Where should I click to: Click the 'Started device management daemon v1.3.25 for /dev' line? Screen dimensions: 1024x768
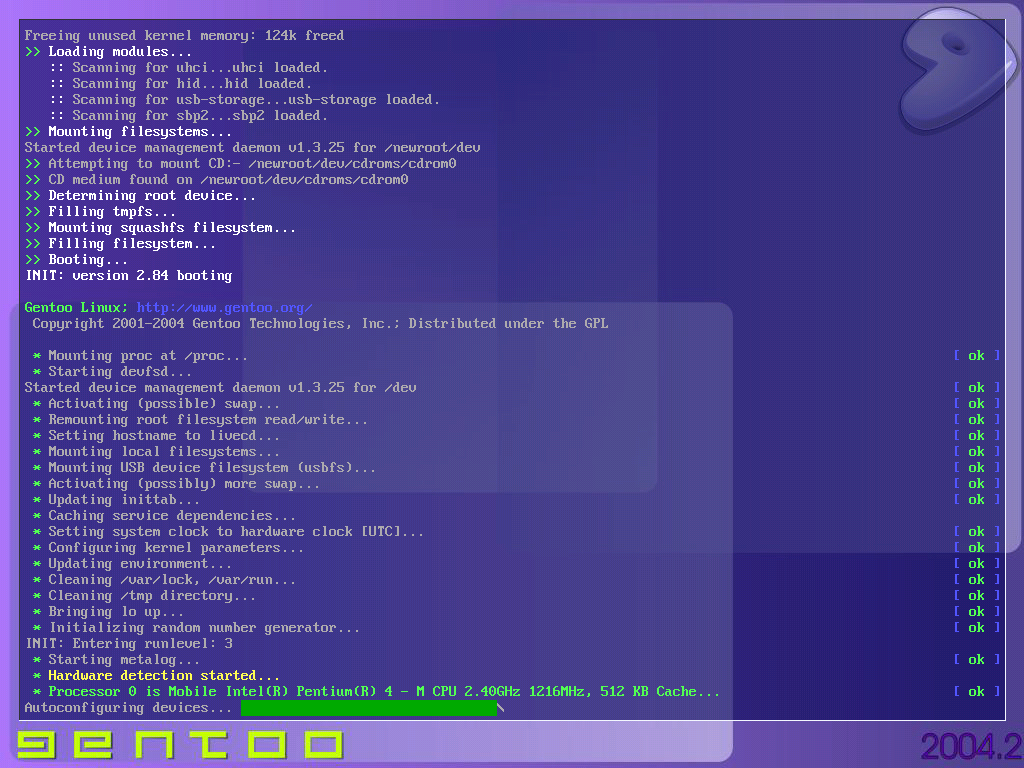coord(221,387)
